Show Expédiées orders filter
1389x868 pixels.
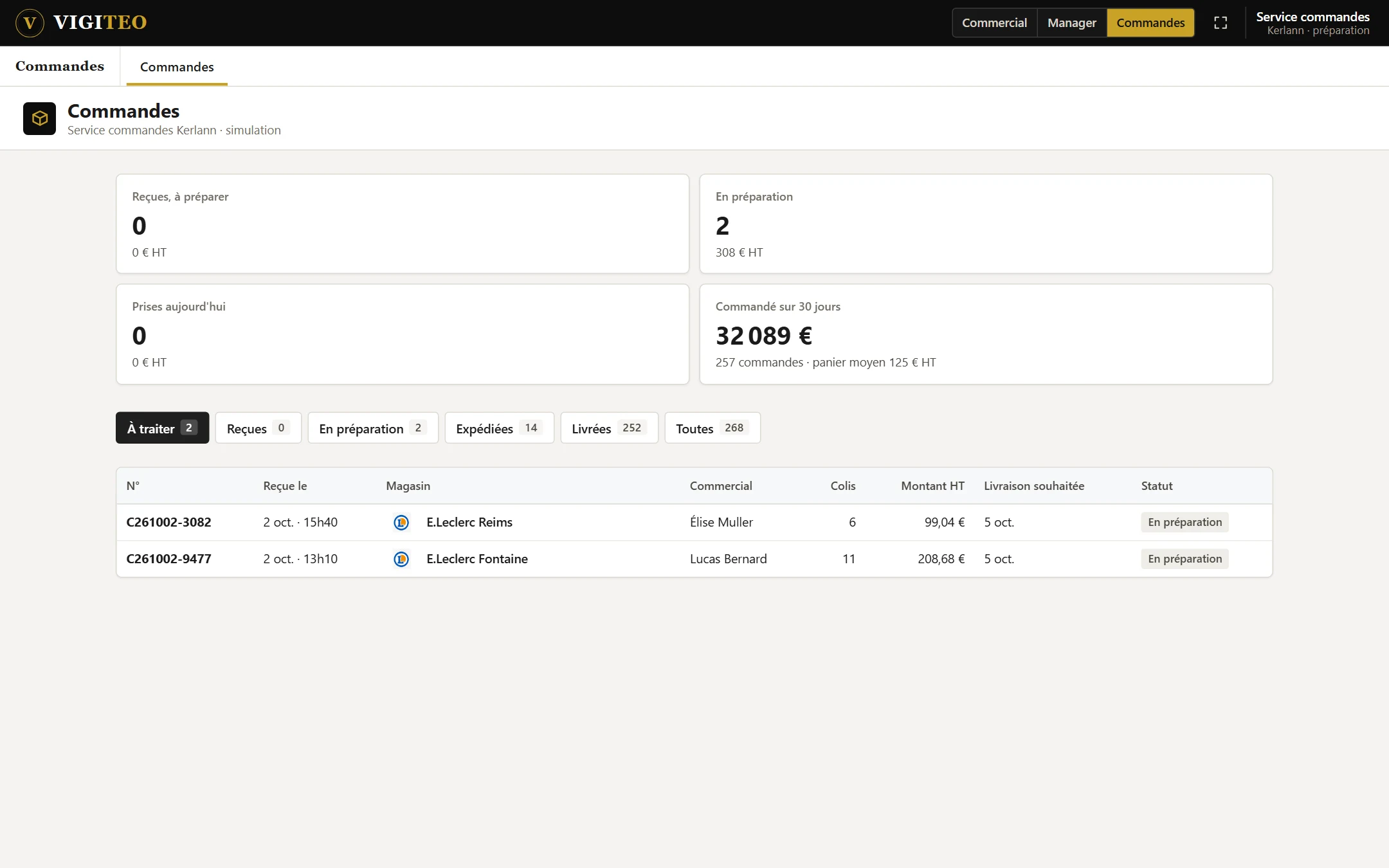coord(499,428)
